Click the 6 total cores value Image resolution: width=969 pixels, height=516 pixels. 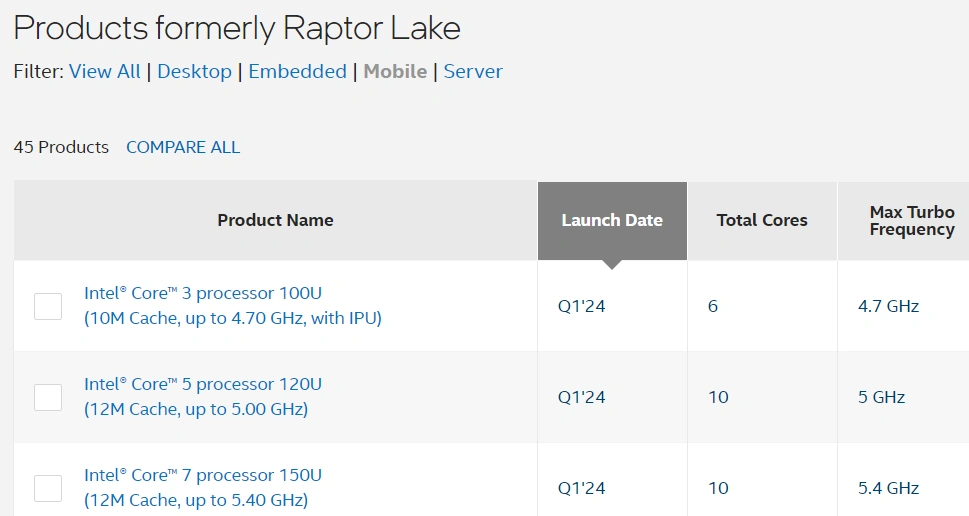tap(713, 306)
